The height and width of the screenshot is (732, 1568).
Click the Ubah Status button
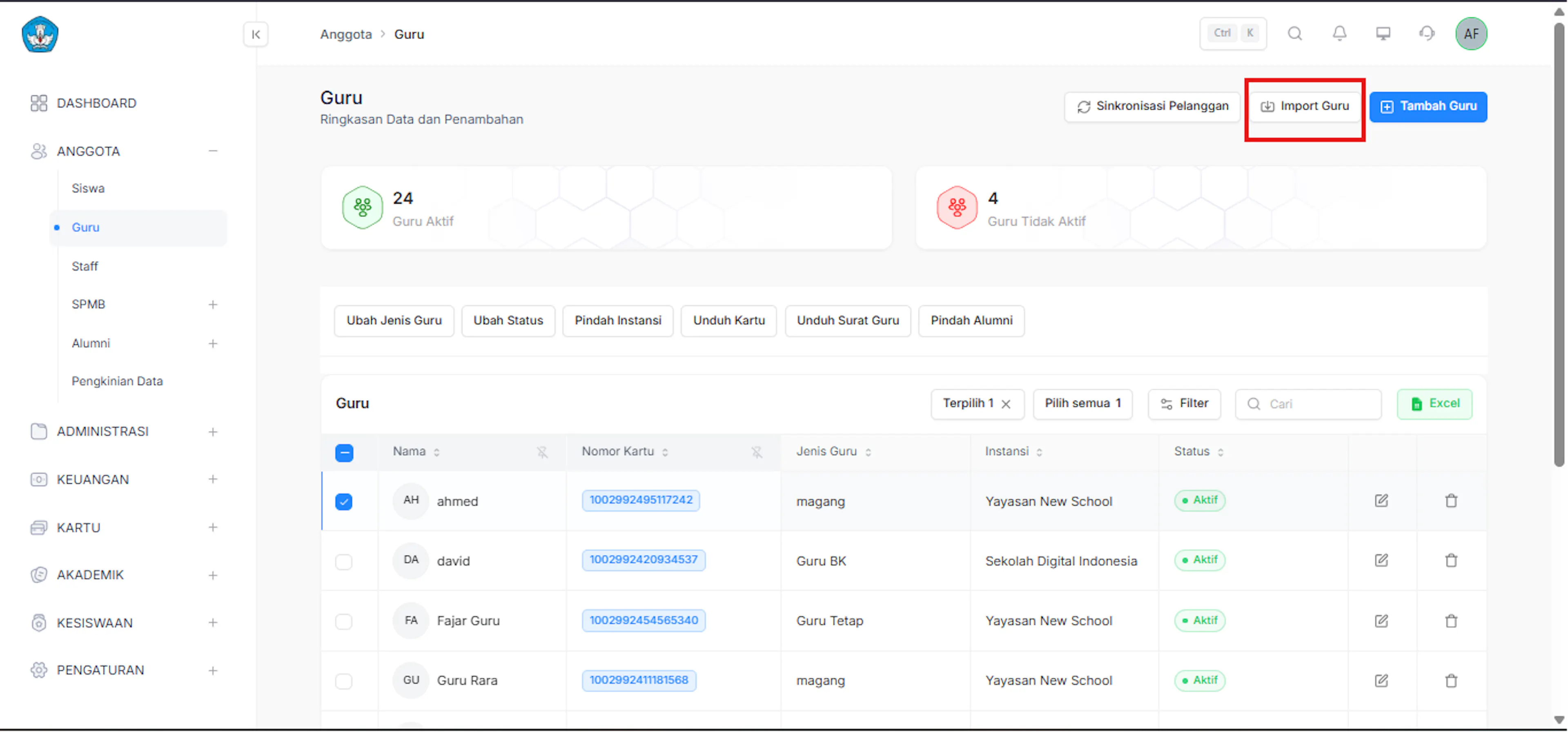click(x=508, y=320)
